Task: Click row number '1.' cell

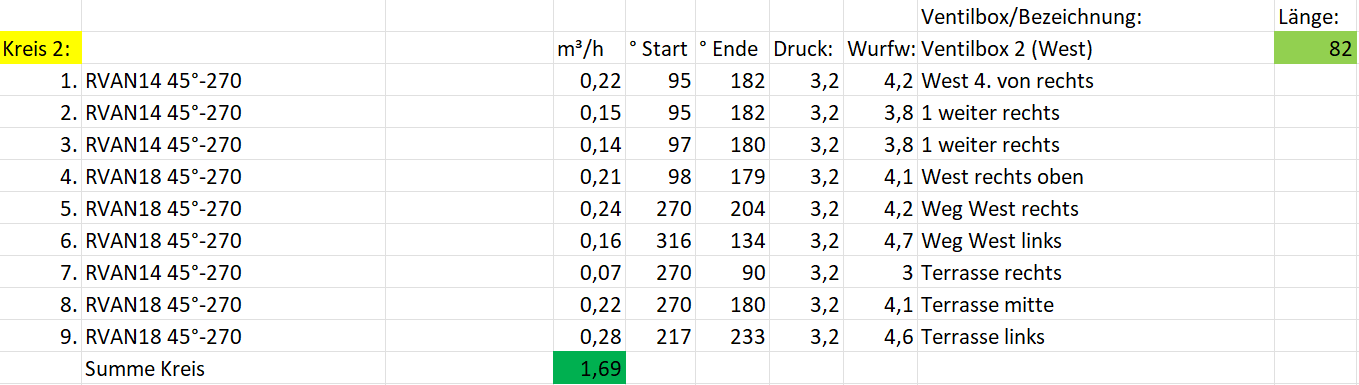Action: pyautogui.click(x=41, y=80)
